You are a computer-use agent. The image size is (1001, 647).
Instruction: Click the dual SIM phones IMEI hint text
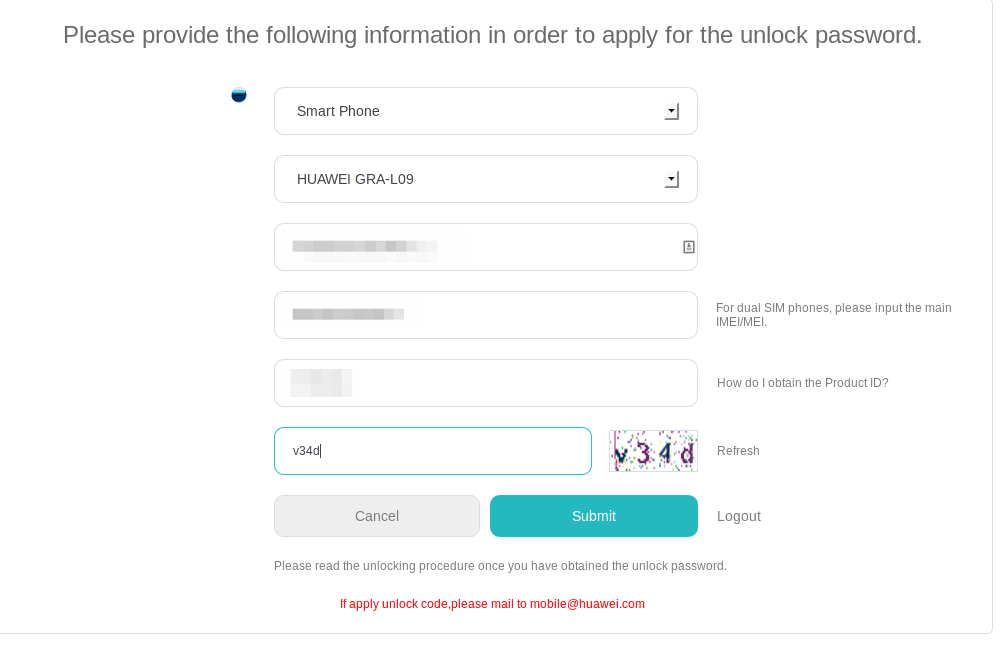click(x=834, y=315)
